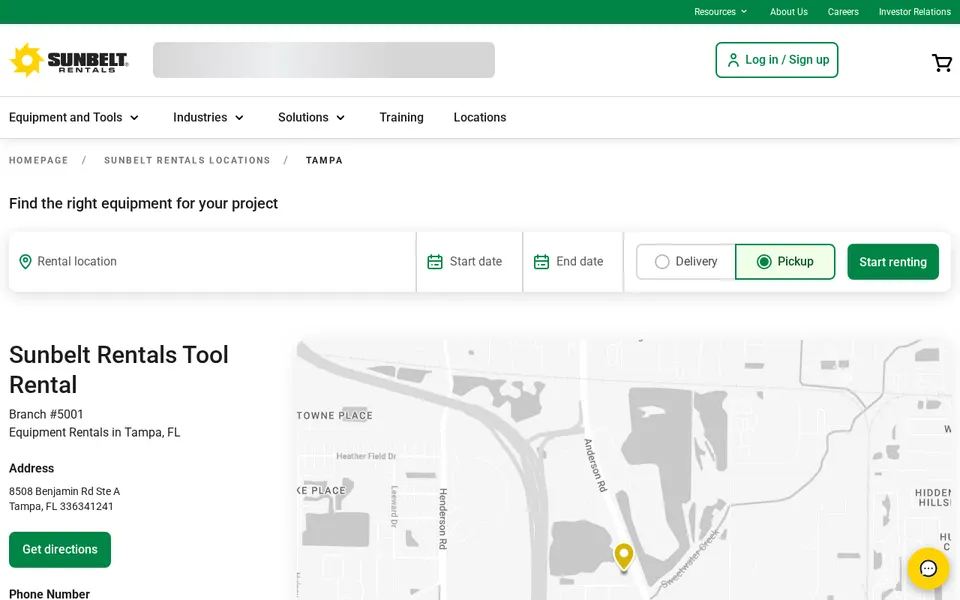Image resolution: width=960 pixels, height=600 pixels.
Task: Click the Start renting button
Action: click(x=893, y=262)
